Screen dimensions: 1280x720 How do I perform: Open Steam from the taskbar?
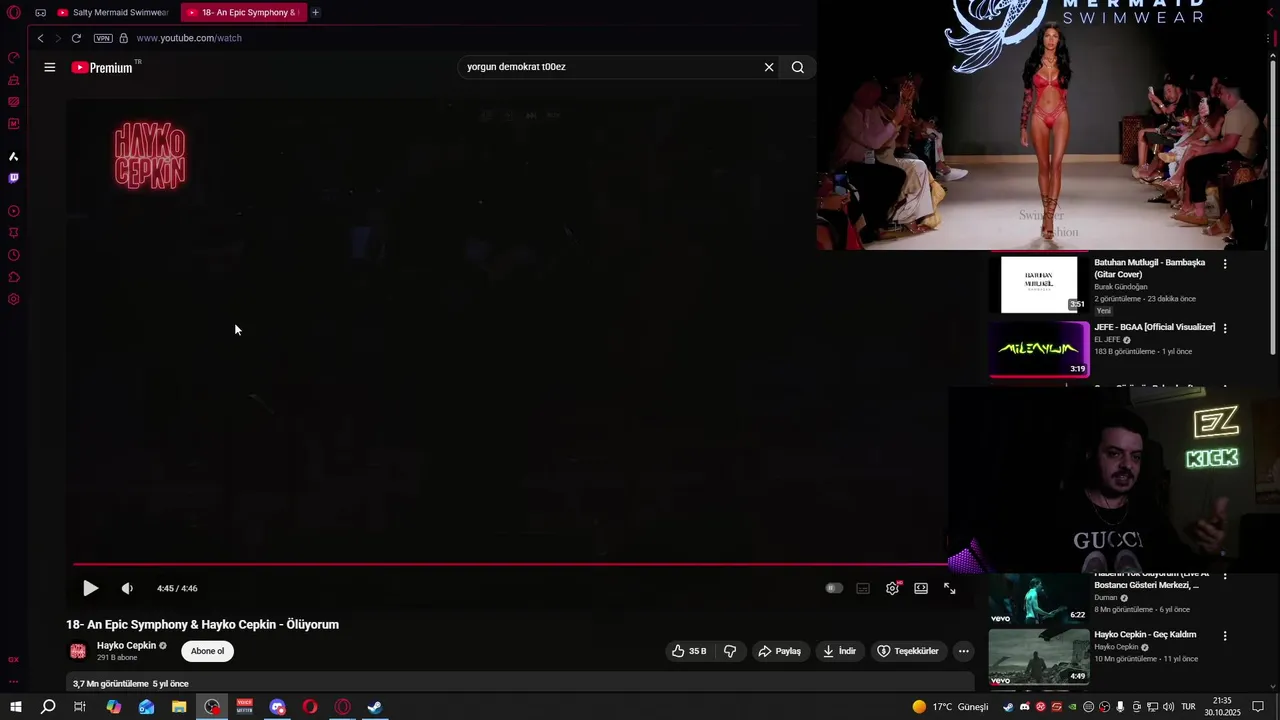(375, 707)
